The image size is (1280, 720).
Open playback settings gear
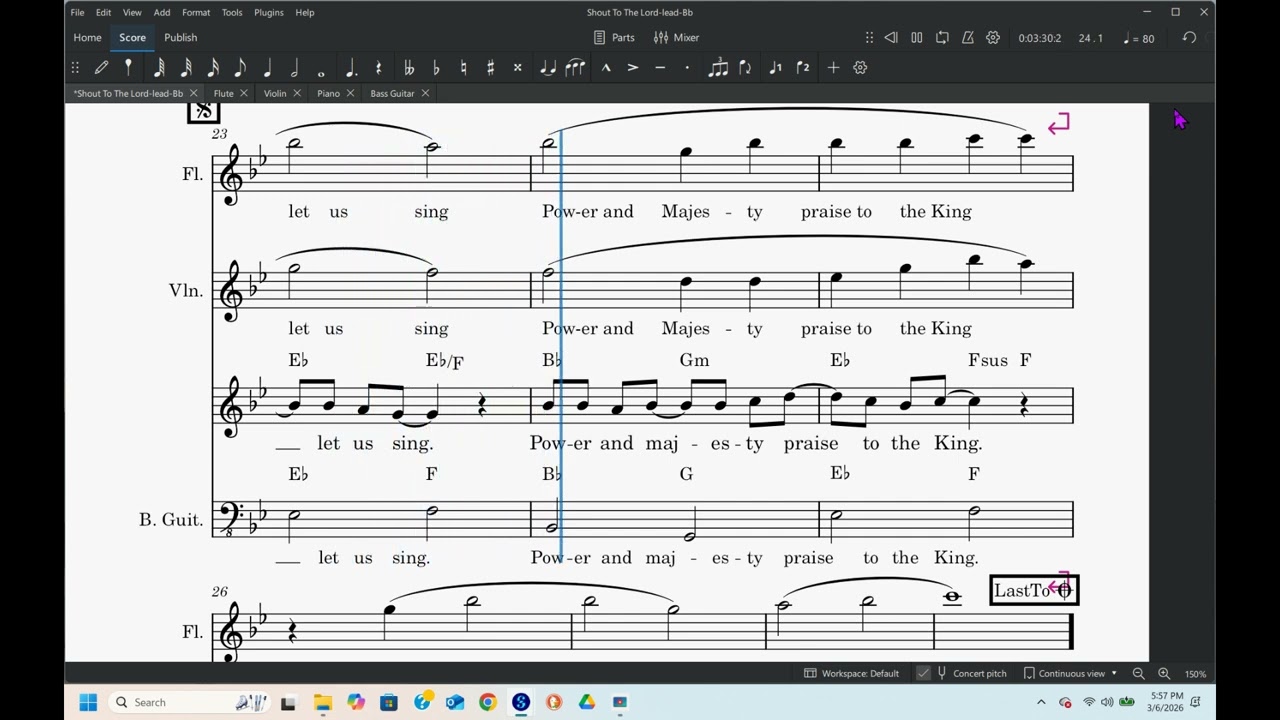pyautogui.click(x=993, y=37)
